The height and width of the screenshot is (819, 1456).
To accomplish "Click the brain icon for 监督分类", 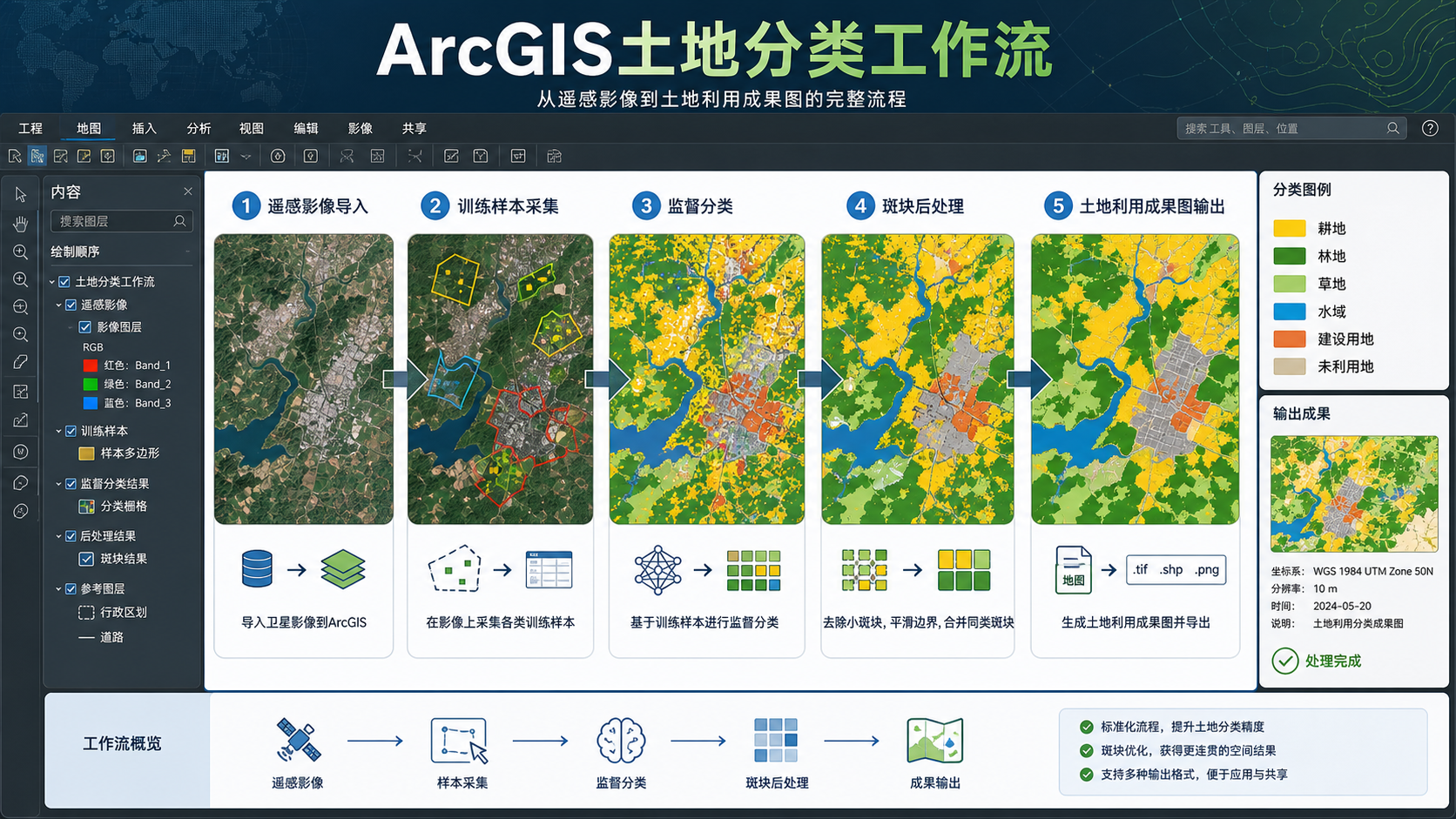I will (x=621, y=741).
